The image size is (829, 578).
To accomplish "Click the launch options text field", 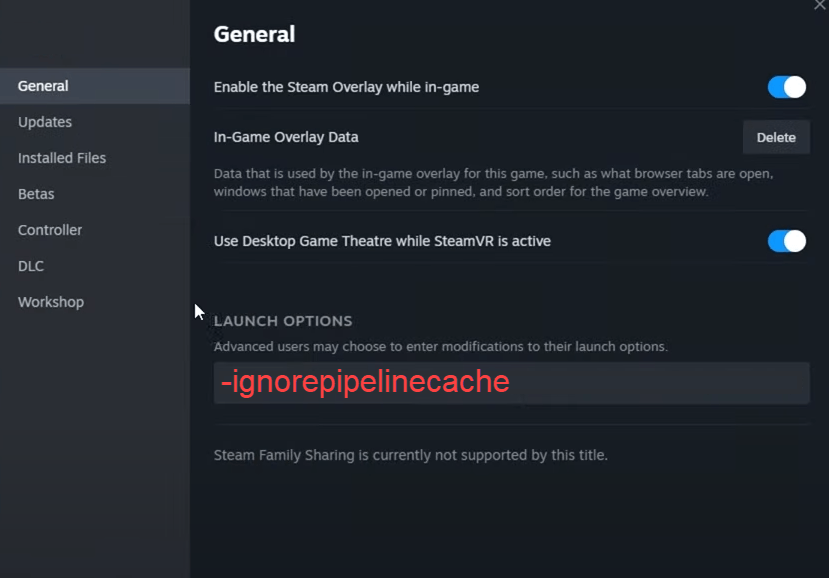I will click(511, 383).
